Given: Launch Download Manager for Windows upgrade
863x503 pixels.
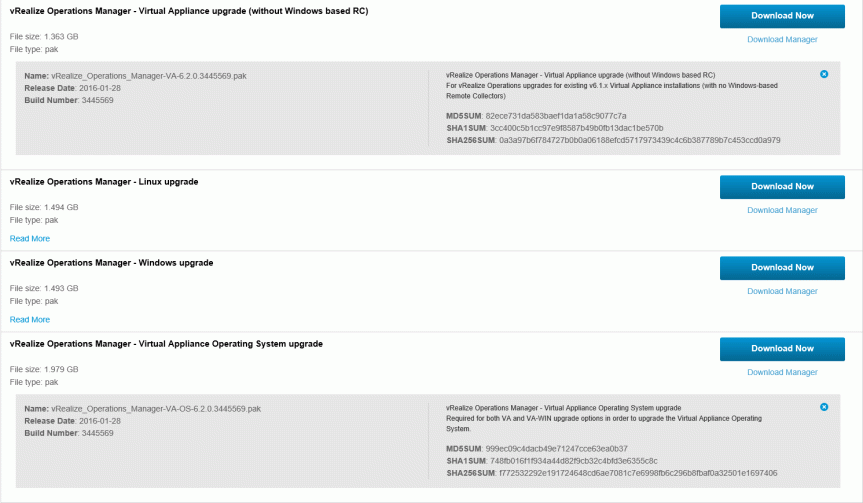Looking at the screenshot, I should click(782, 291).
